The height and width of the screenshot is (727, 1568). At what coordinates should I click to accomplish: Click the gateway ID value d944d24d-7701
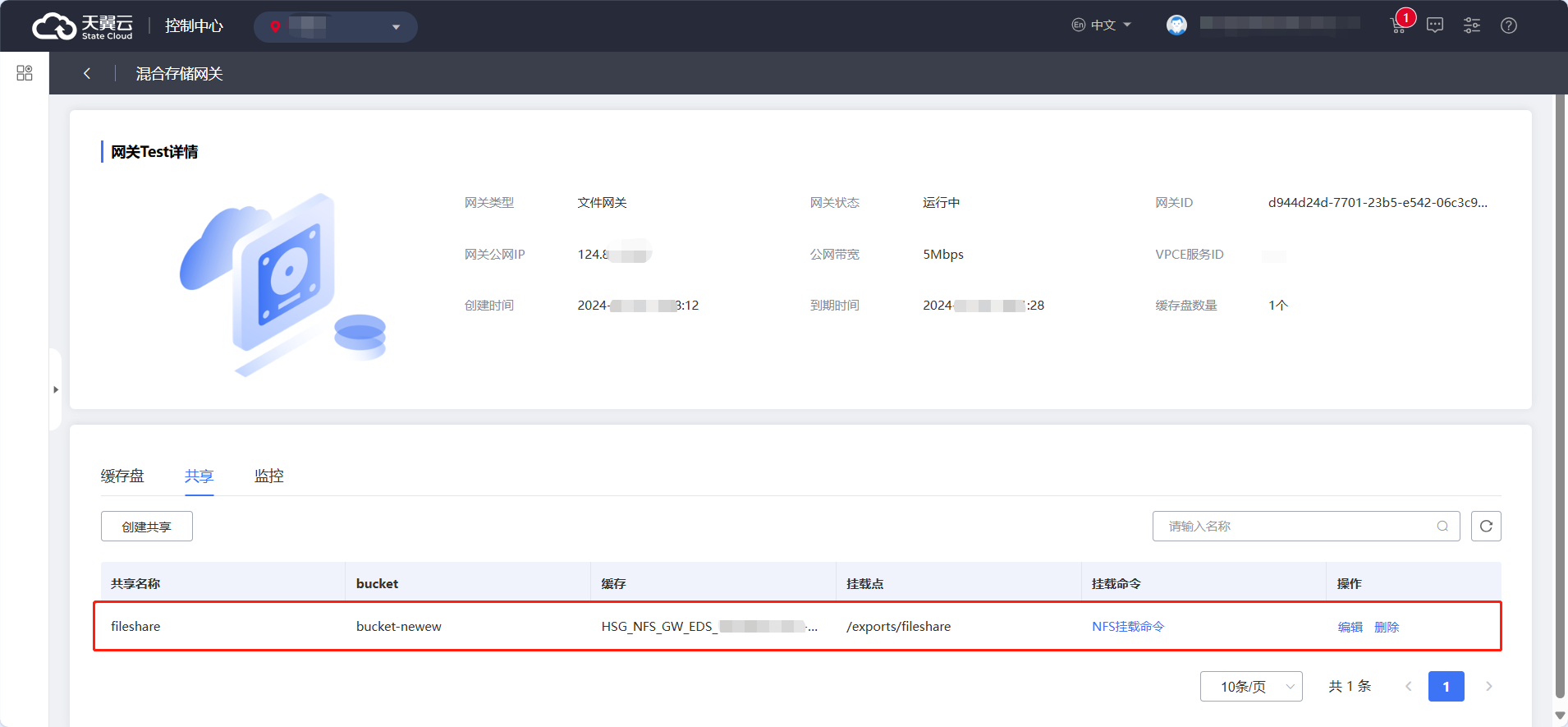pyautogui.click(x=1378, y=203)
